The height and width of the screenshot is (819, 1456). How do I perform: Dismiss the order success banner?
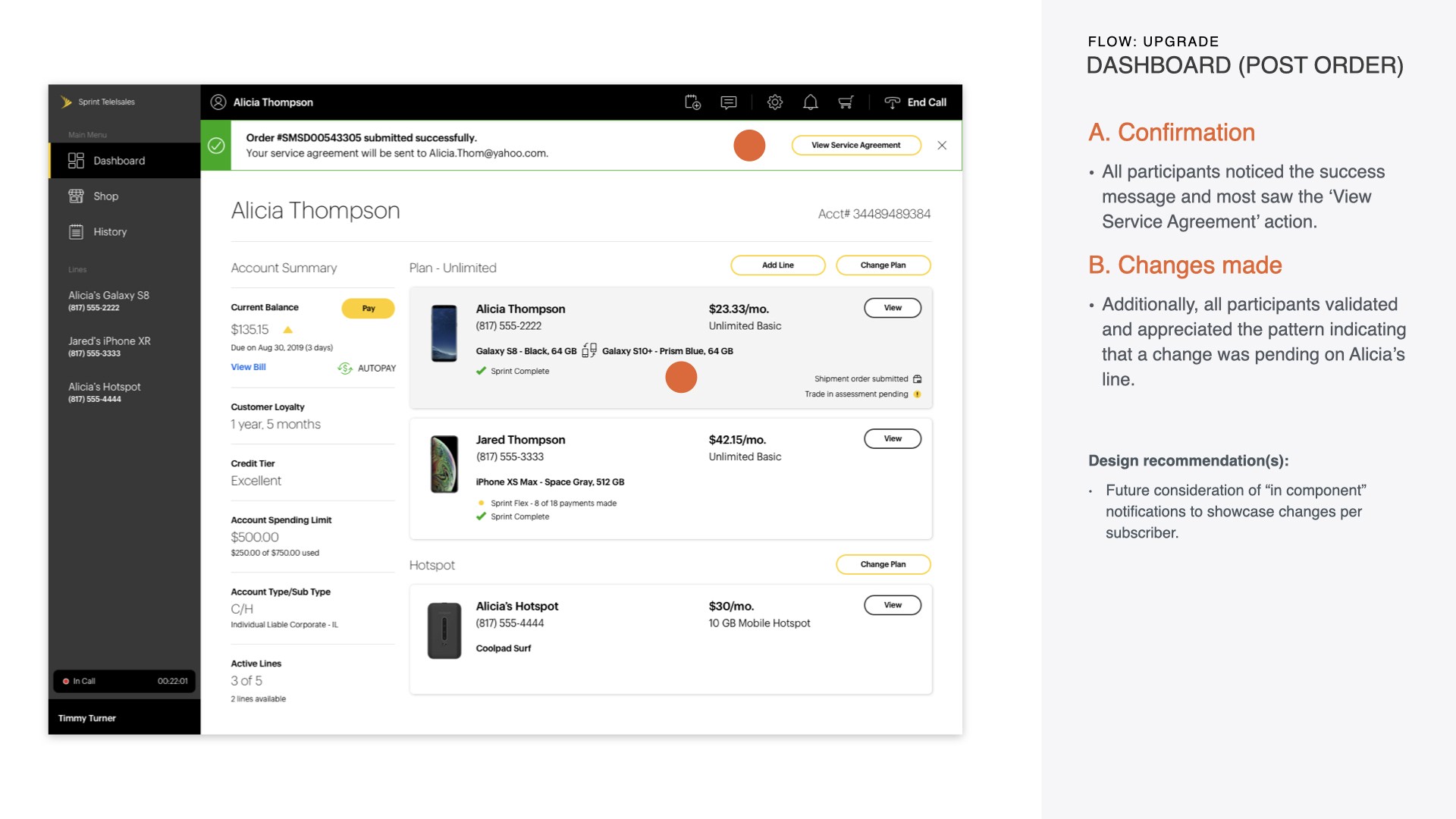coord(942,146)
